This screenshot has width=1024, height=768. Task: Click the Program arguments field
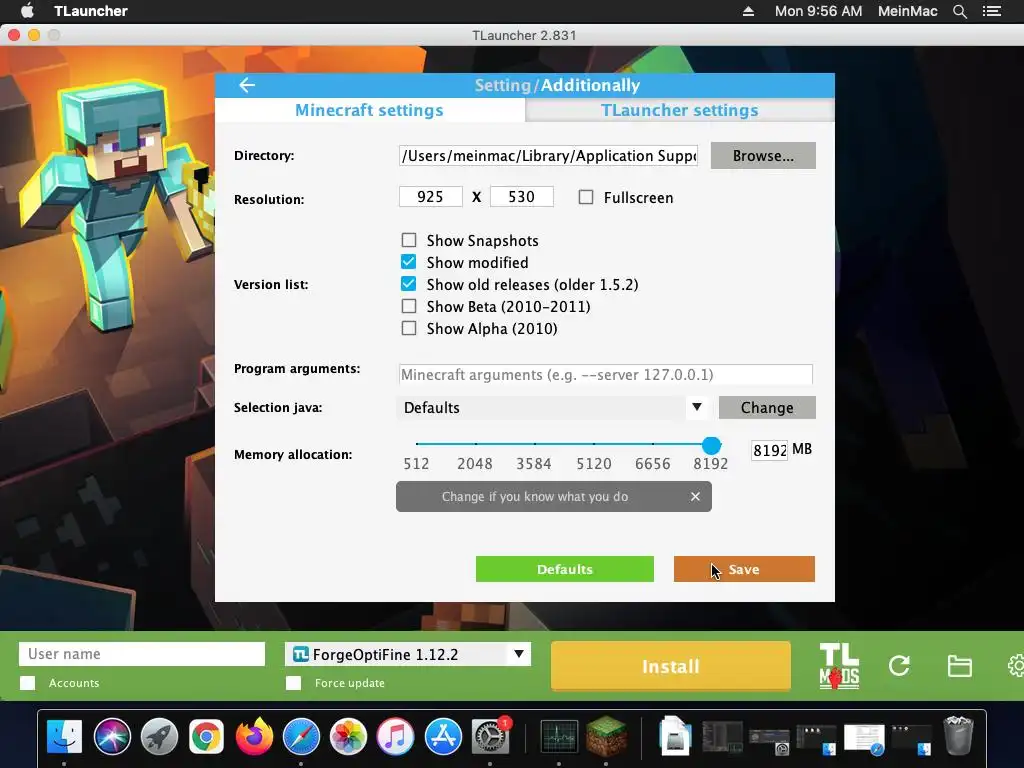(605, 374)
